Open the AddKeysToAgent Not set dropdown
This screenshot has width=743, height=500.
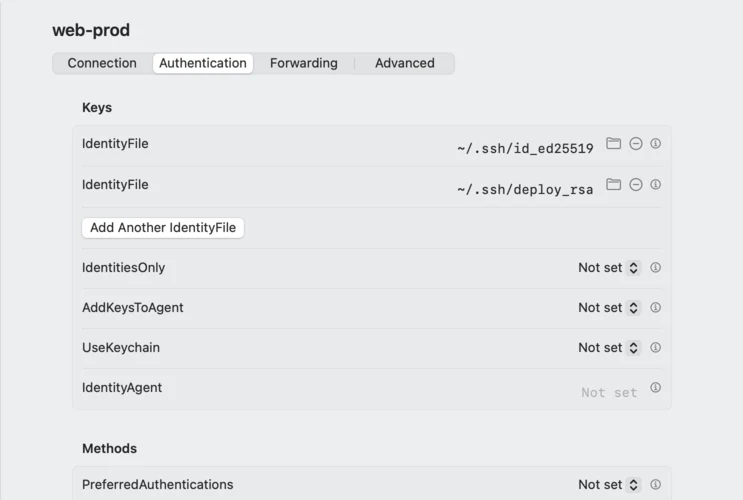pos(609,308)
